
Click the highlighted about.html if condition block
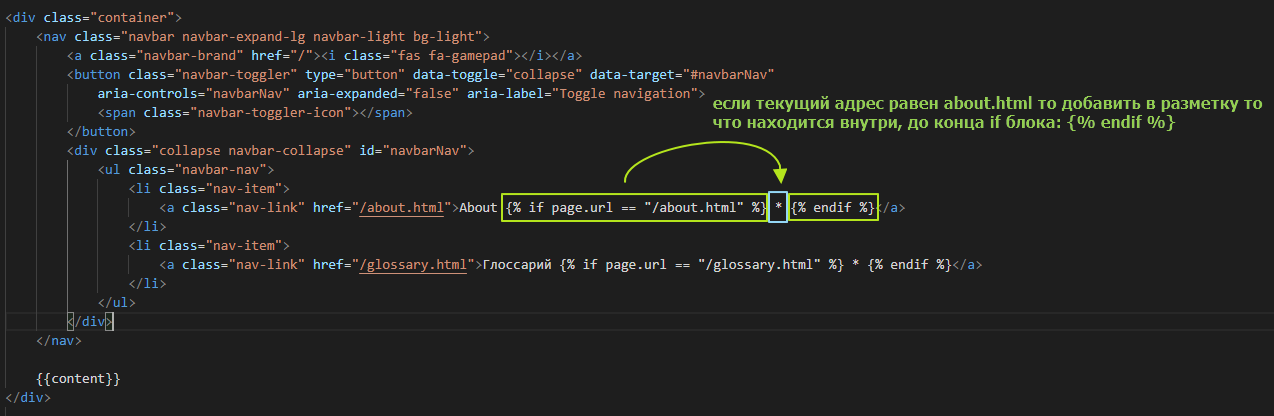point(634,208)
